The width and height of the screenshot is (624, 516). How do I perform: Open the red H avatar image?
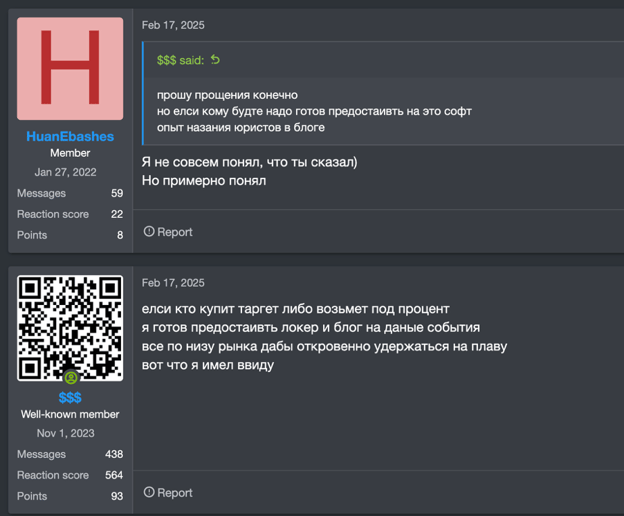pyautogui.click(x=70, y=68)
